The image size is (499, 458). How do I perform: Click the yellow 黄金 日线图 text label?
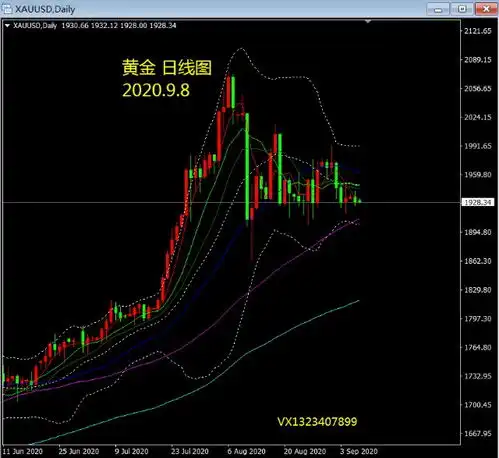click(167, 68)
